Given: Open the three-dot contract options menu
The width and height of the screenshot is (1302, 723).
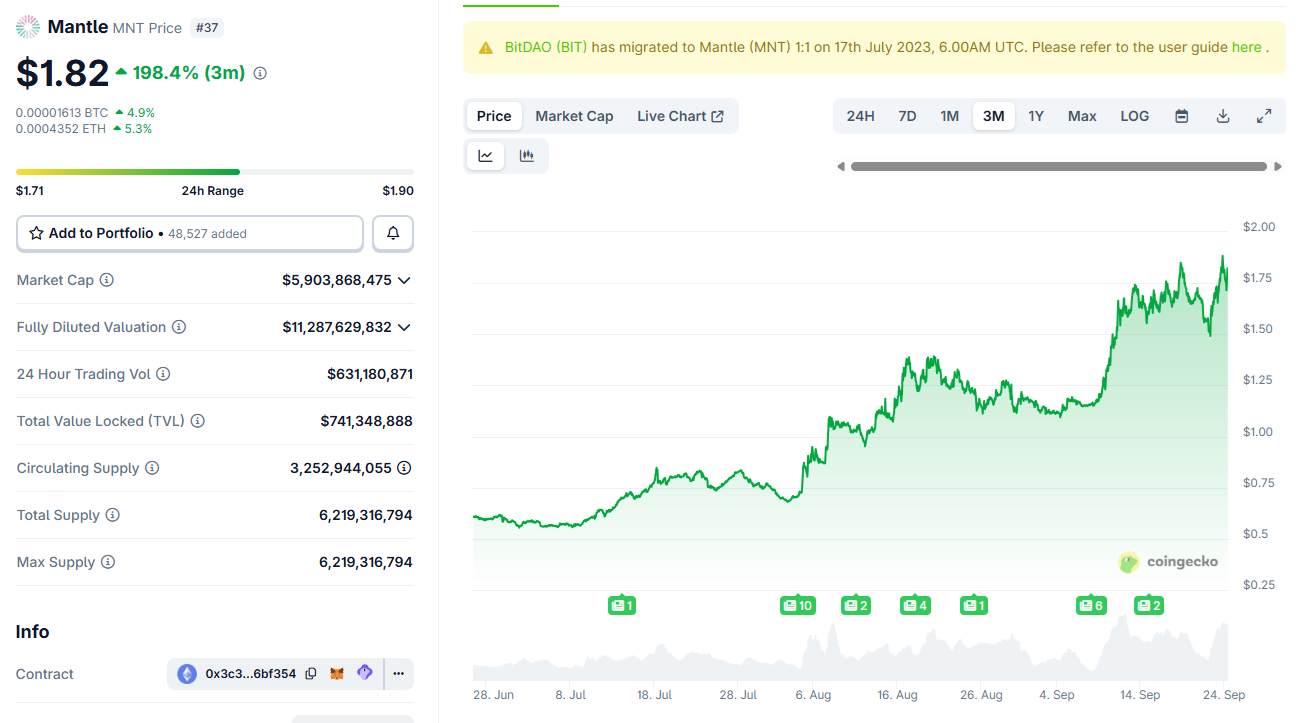Looking at the screenshot, I should click(398, 673).
